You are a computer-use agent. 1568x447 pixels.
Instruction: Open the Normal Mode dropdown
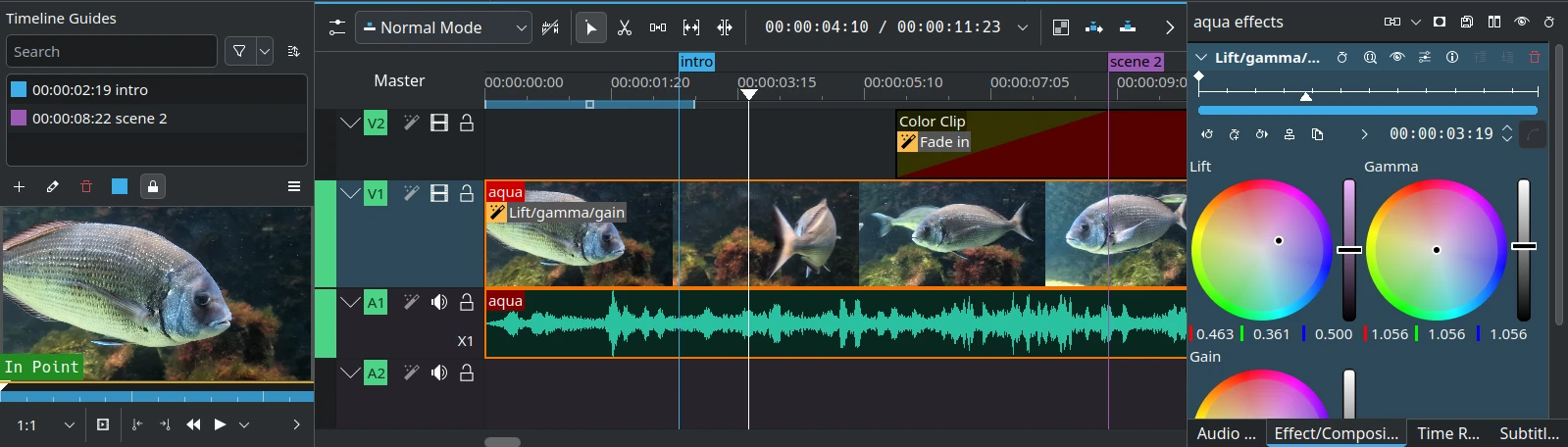point(444,27)
